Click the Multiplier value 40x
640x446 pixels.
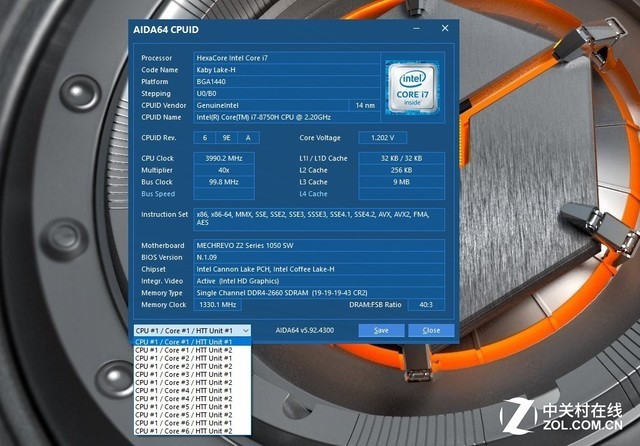pyautogui.click(x=224, y=170)
